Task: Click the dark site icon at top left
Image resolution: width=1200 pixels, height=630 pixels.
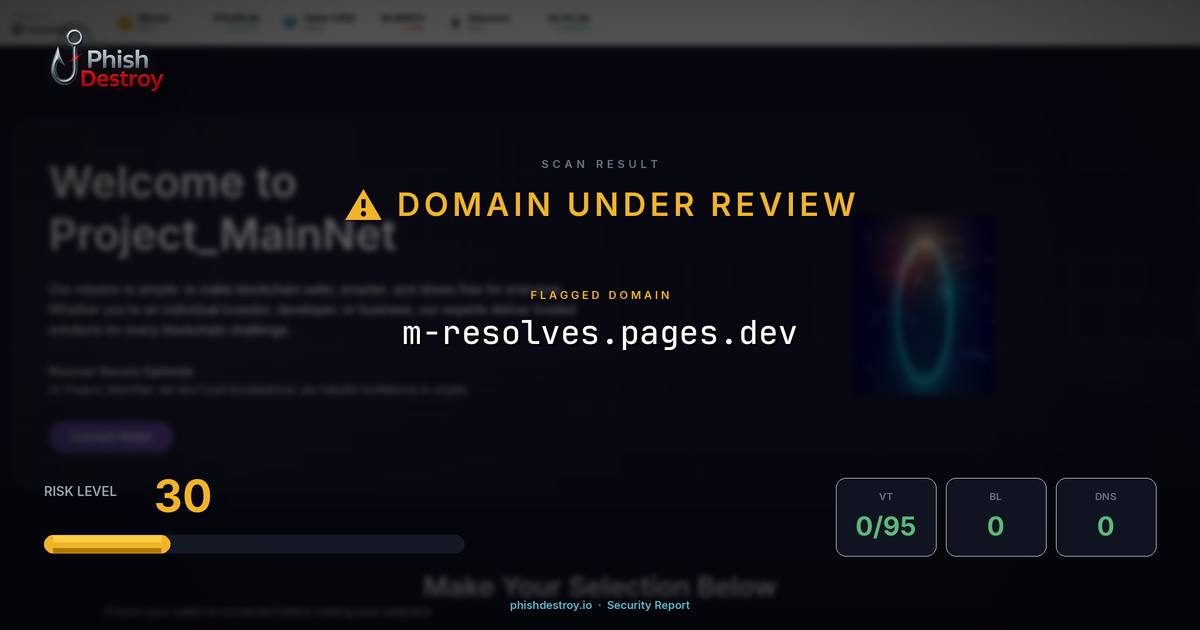Action: (x=20, y=28)
